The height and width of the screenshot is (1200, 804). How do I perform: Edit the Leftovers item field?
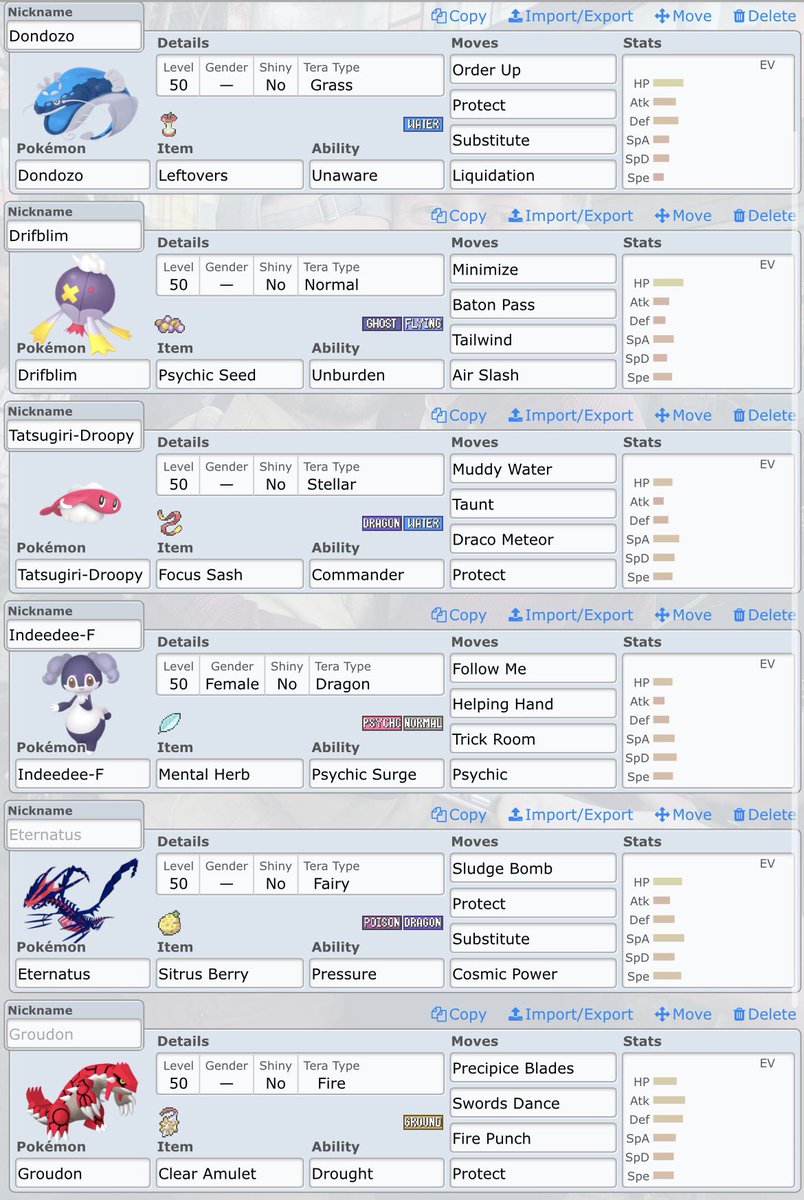click(230, 175)
